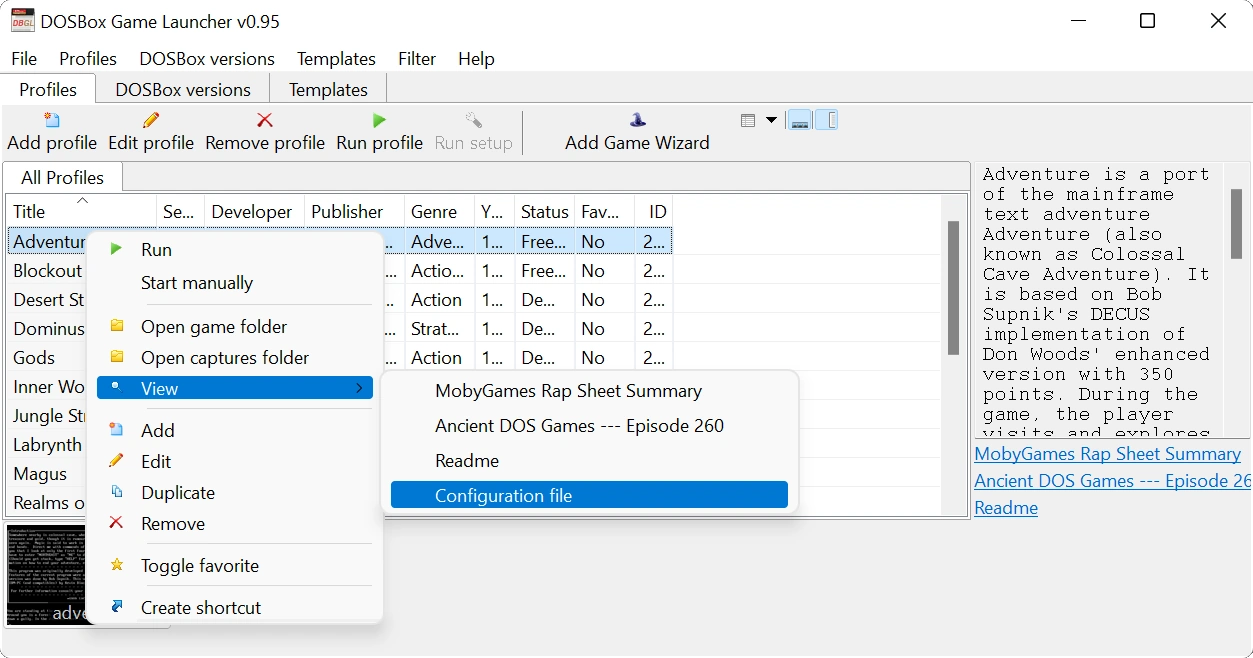Select Create shortcut in the context menu
The image size is (1253, 658).
coord(200,607)
